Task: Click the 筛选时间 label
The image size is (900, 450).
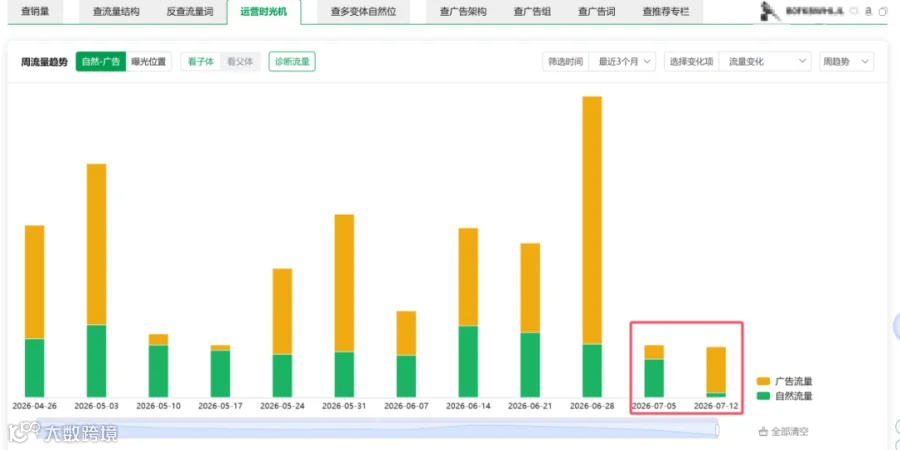Action: (566, 62)
